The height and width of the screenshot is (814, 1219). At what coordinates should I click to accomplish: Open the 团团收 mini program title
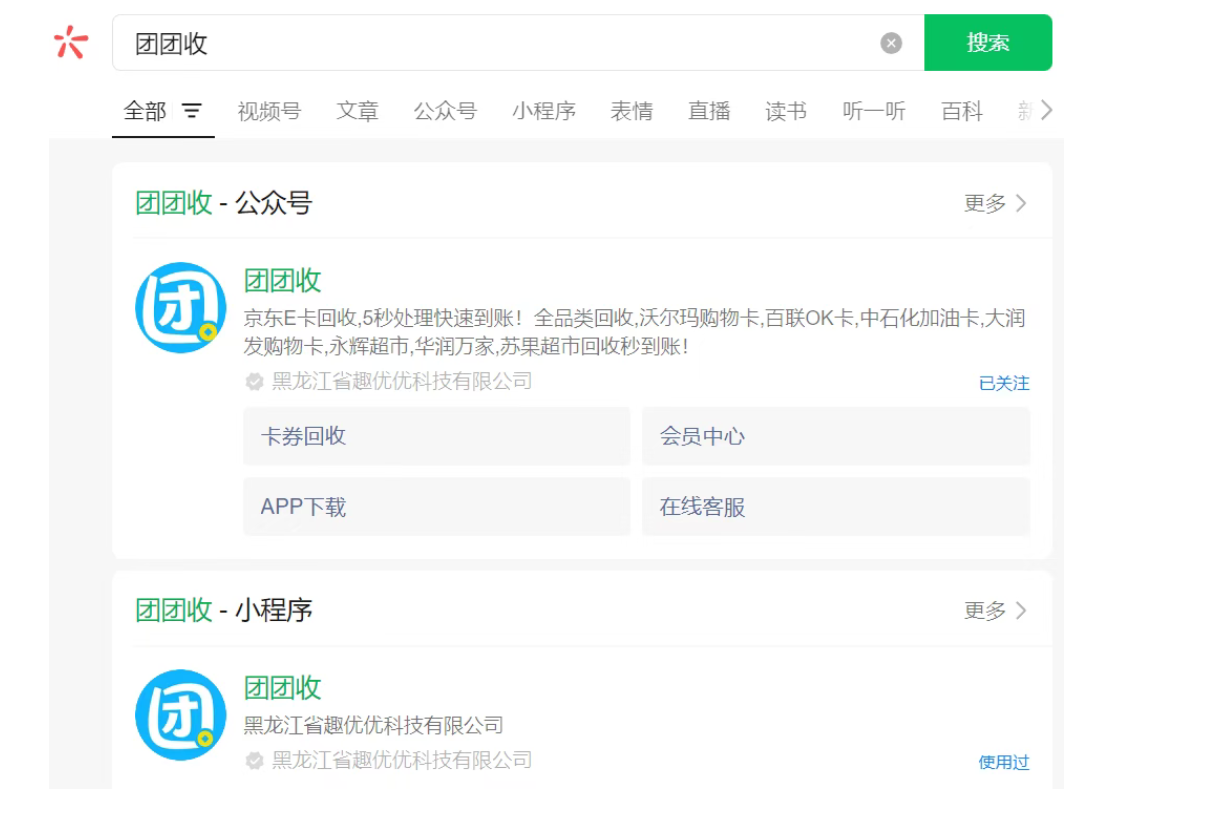point(283,687)
